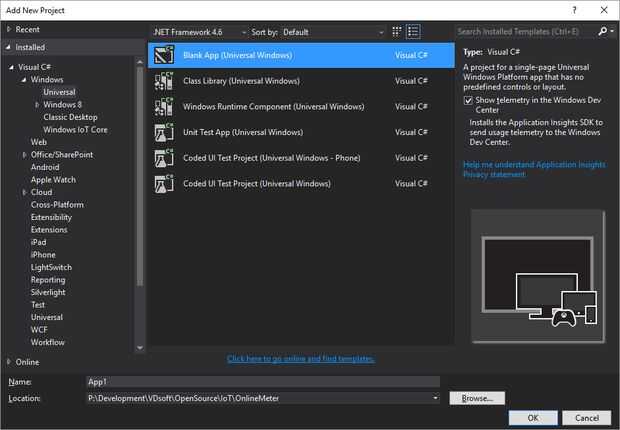
Task: Select Unit Test App (Universal Windows) template name
Action: (x=243, y=133)
